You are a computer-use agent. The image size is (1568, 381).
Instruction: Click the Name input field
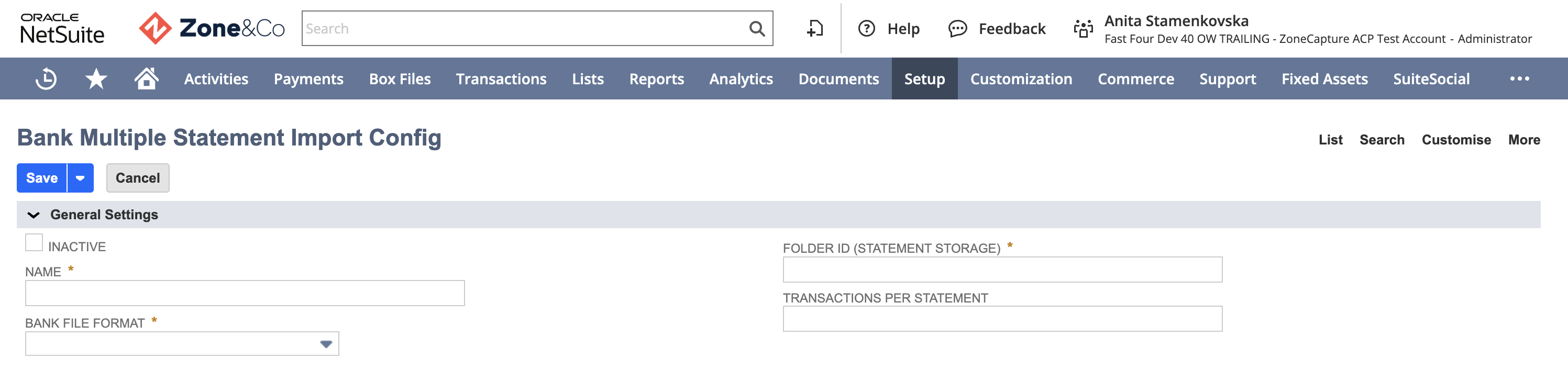click(245, 294)
